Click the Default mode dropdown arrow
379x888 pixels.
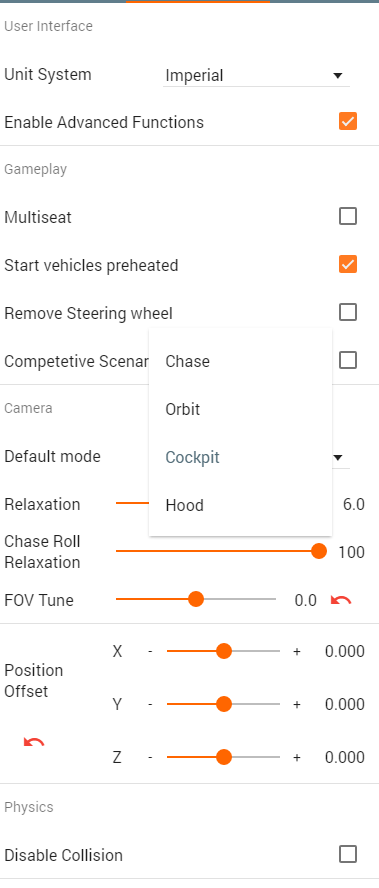[338, 457]
